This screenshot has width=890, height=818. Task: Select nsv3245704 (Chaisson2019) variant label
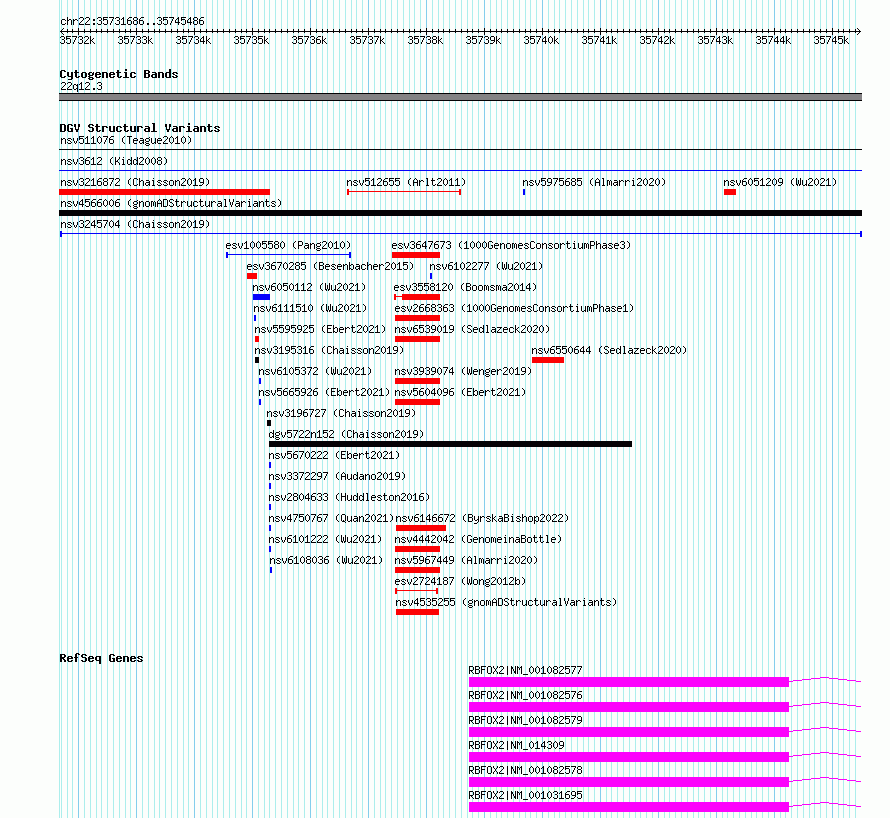pos(135,224)
